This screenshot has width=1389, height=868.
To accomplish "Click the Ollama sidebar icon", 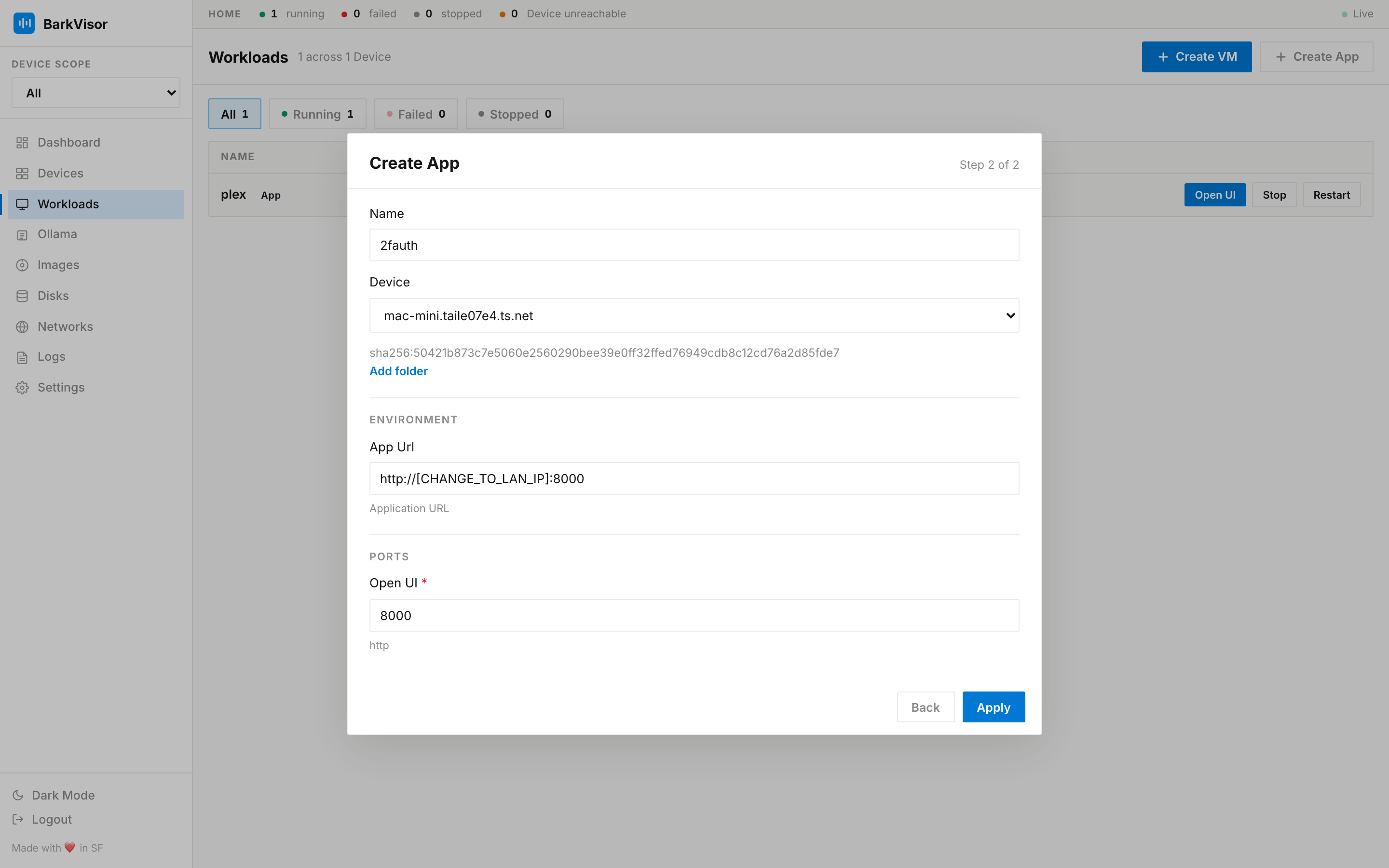I will point(22,235).
